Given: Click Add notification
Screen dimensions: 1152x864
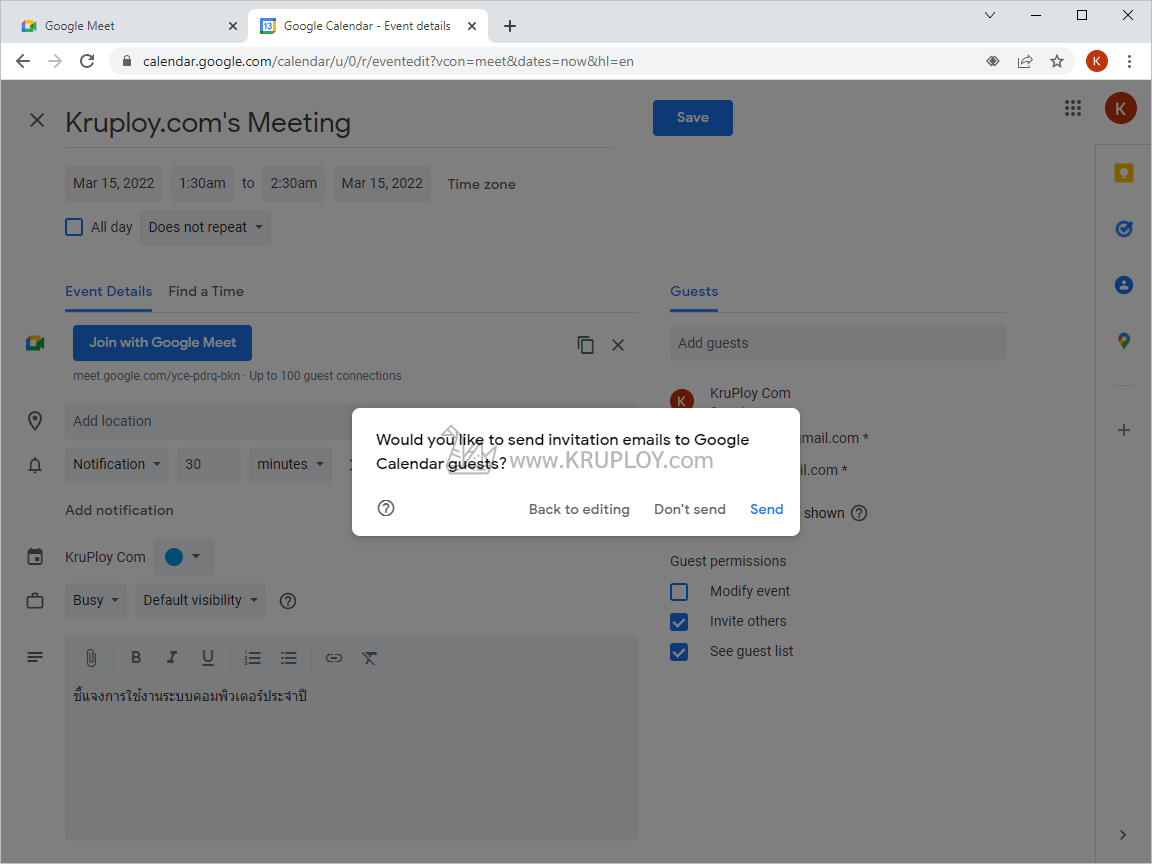Looking at the screenshot, I should point(119,511).
